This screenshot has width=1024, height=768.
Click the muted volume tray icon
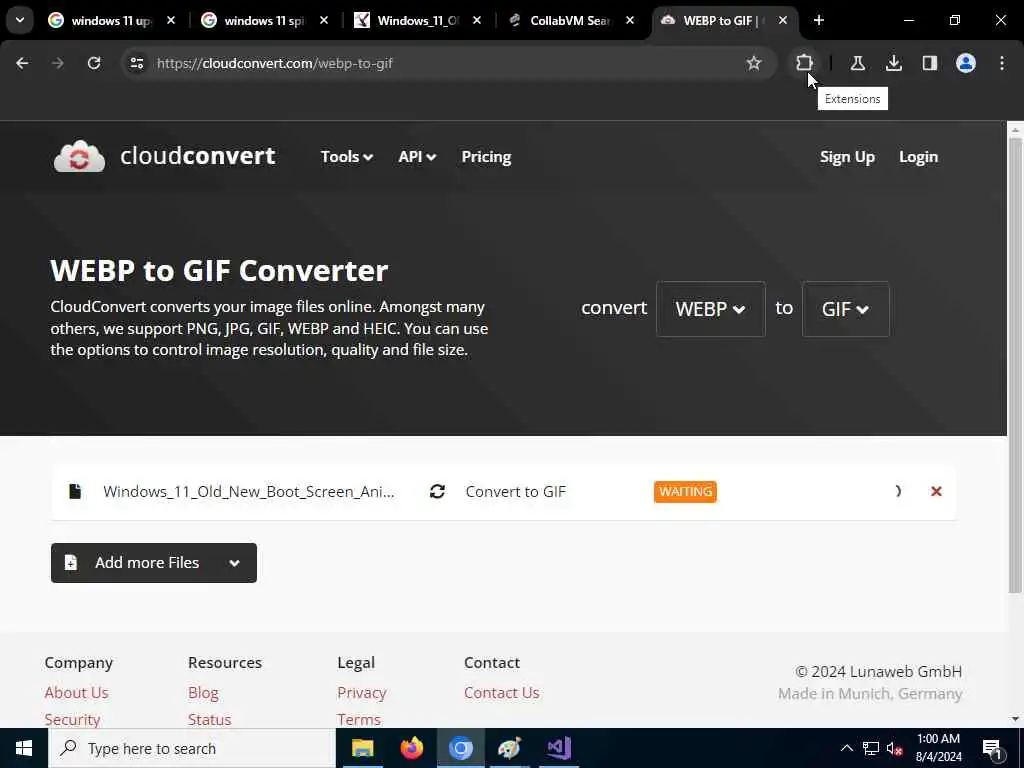[x=894, y=748]
